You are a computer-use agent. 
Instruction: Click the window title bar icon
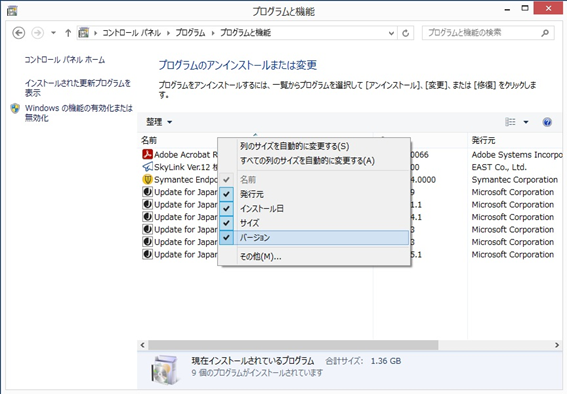(x=12, y=11)
